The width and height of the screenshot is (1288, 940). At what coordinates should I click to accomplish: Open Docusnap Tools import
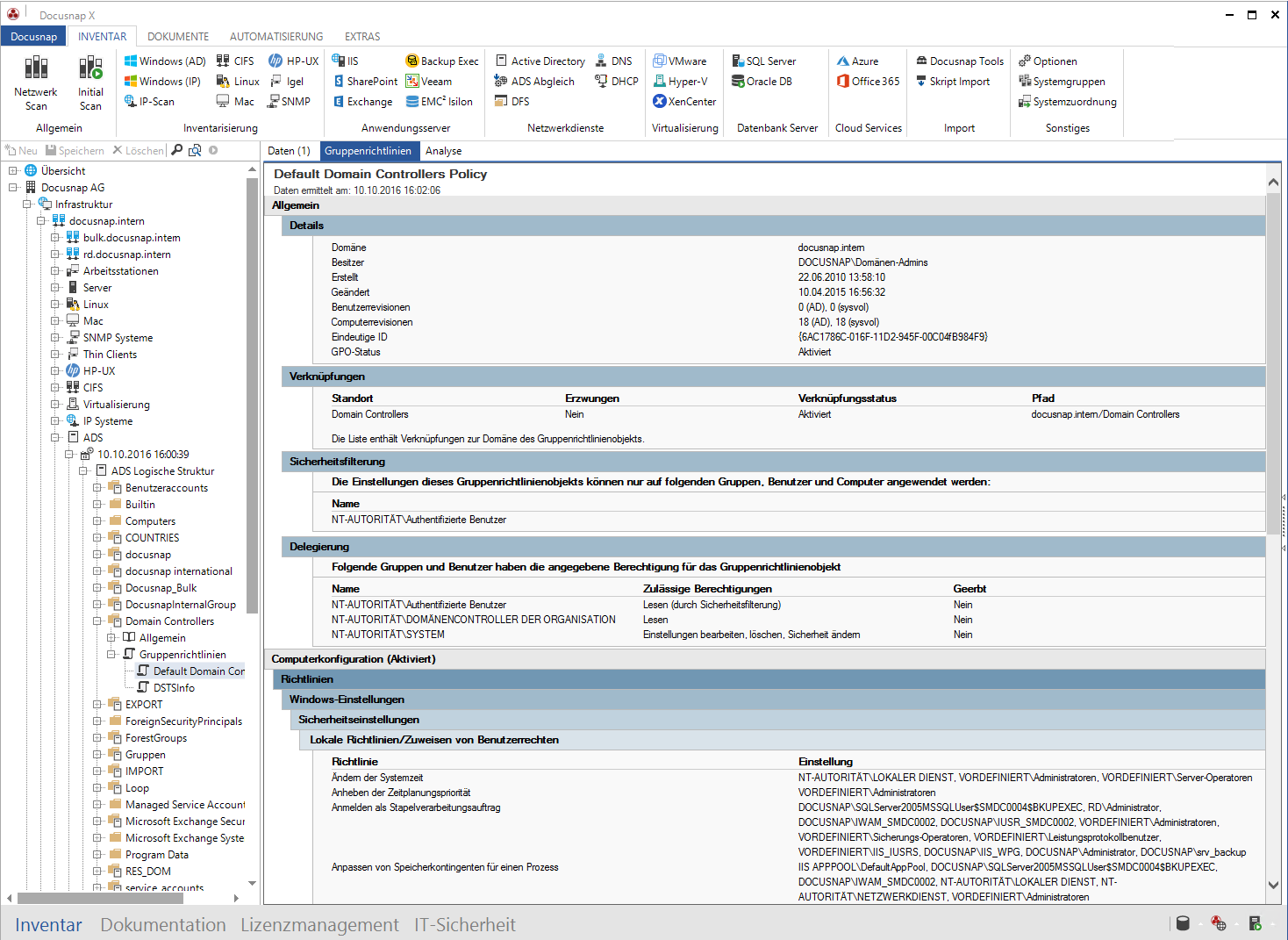pyautogui.click(x=960, y=61)
